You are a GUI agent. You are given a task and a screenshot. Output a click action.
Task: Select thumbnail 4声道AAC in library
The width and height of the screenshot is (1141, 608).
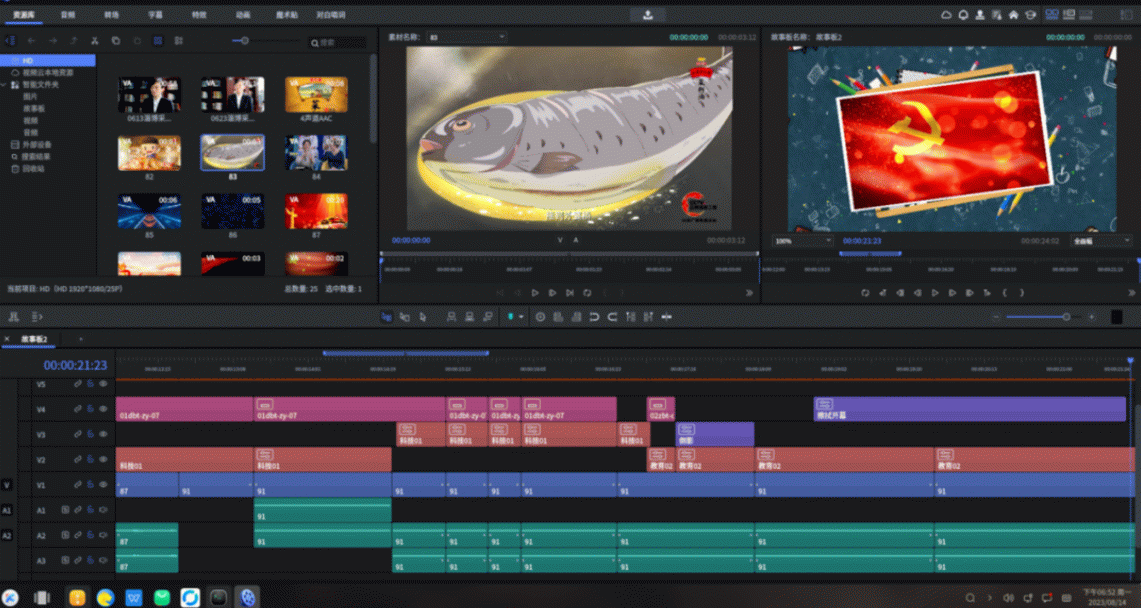click(x=316, y=95)
